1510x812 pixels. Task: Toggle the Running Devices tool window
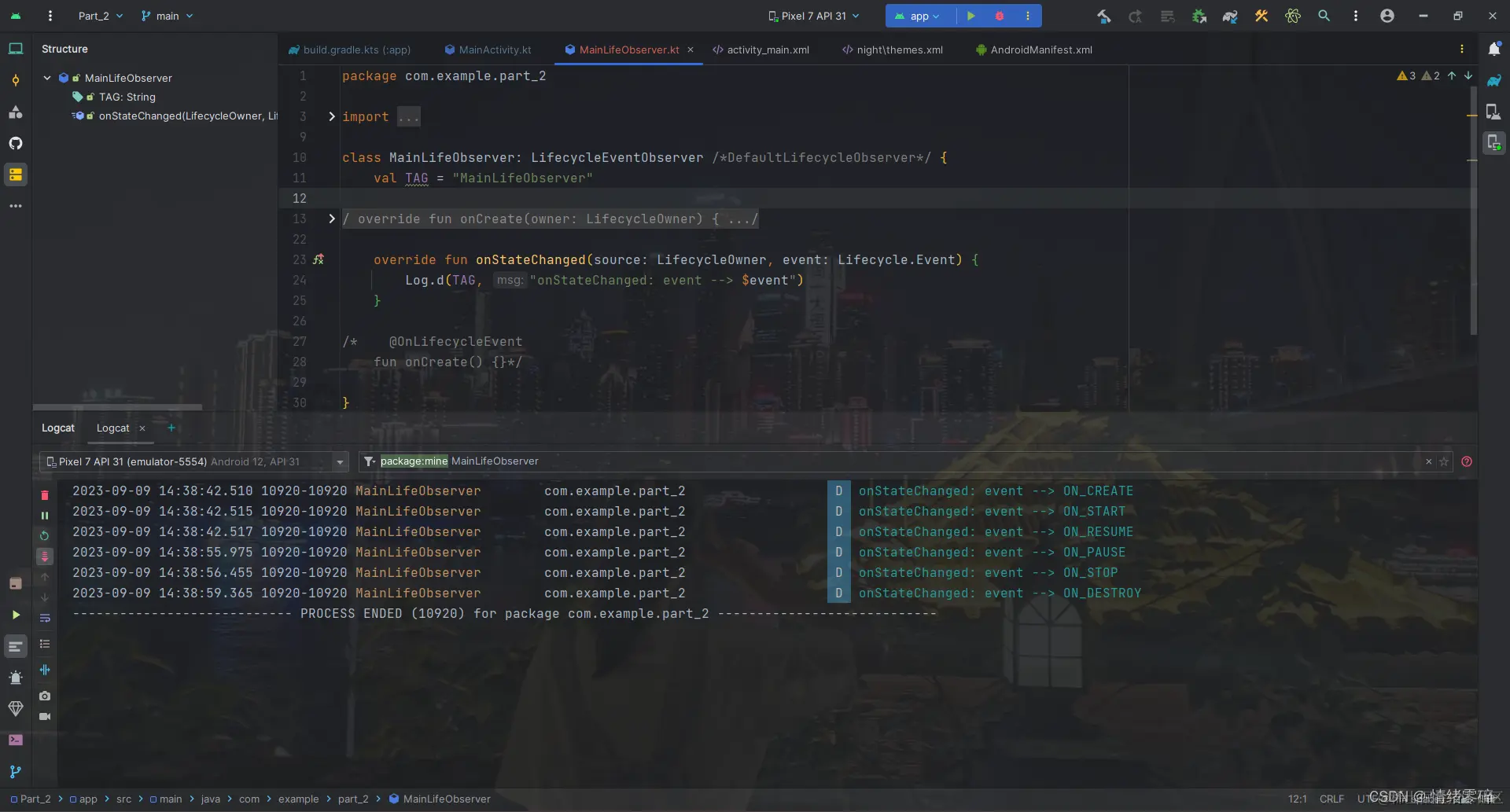point(1494,143)
